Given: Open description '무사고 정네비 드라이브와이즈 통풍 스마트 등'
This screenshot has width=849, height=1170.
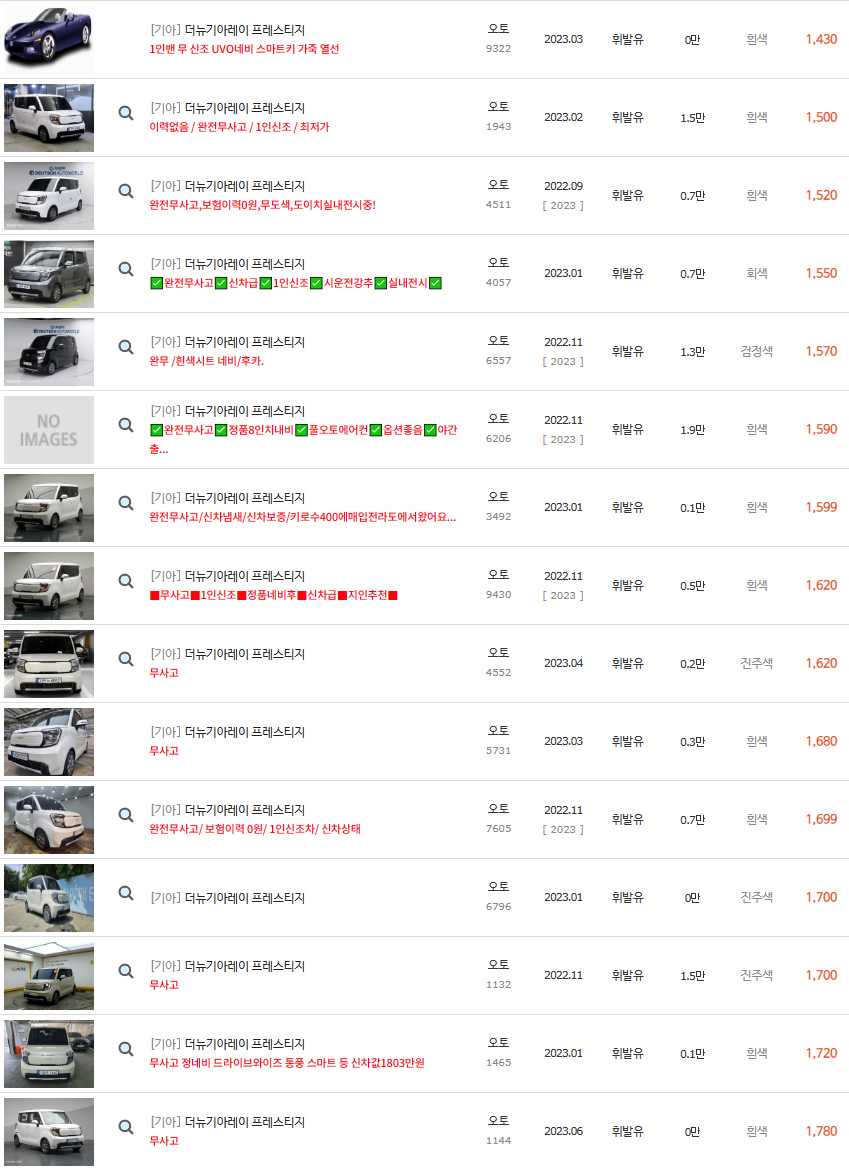Looking at the screenshot, I should (x=286, y=1063).
